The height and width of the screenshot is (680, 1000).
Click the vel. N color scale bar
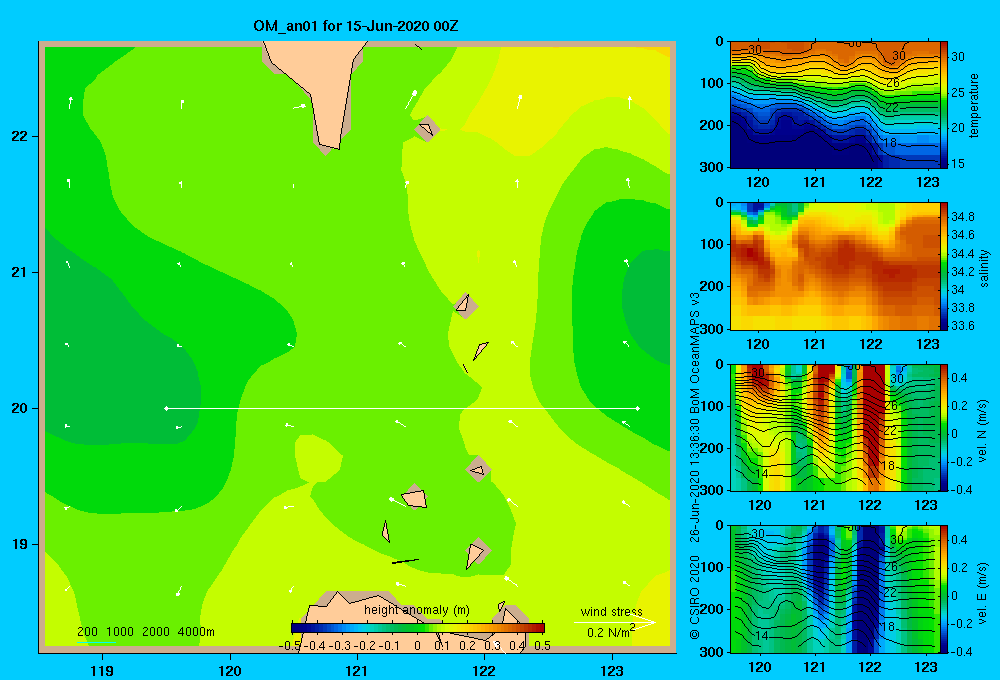pos(944,427)
